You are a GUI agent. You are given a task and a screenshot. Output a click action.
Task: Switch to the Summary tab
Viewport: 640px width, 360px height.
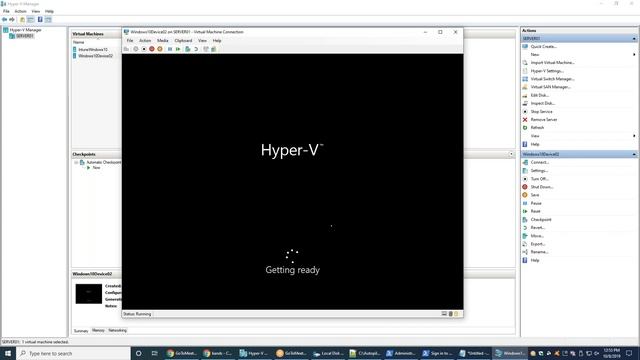tap(81, 331)
